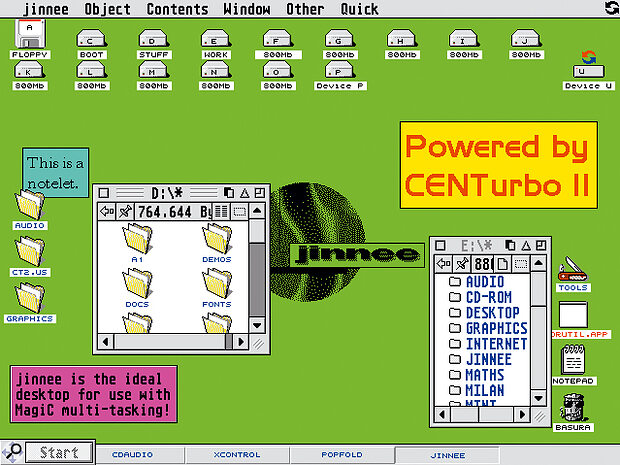
Task: Toggle the pin in D:\* window
Action: coord(125,212)
